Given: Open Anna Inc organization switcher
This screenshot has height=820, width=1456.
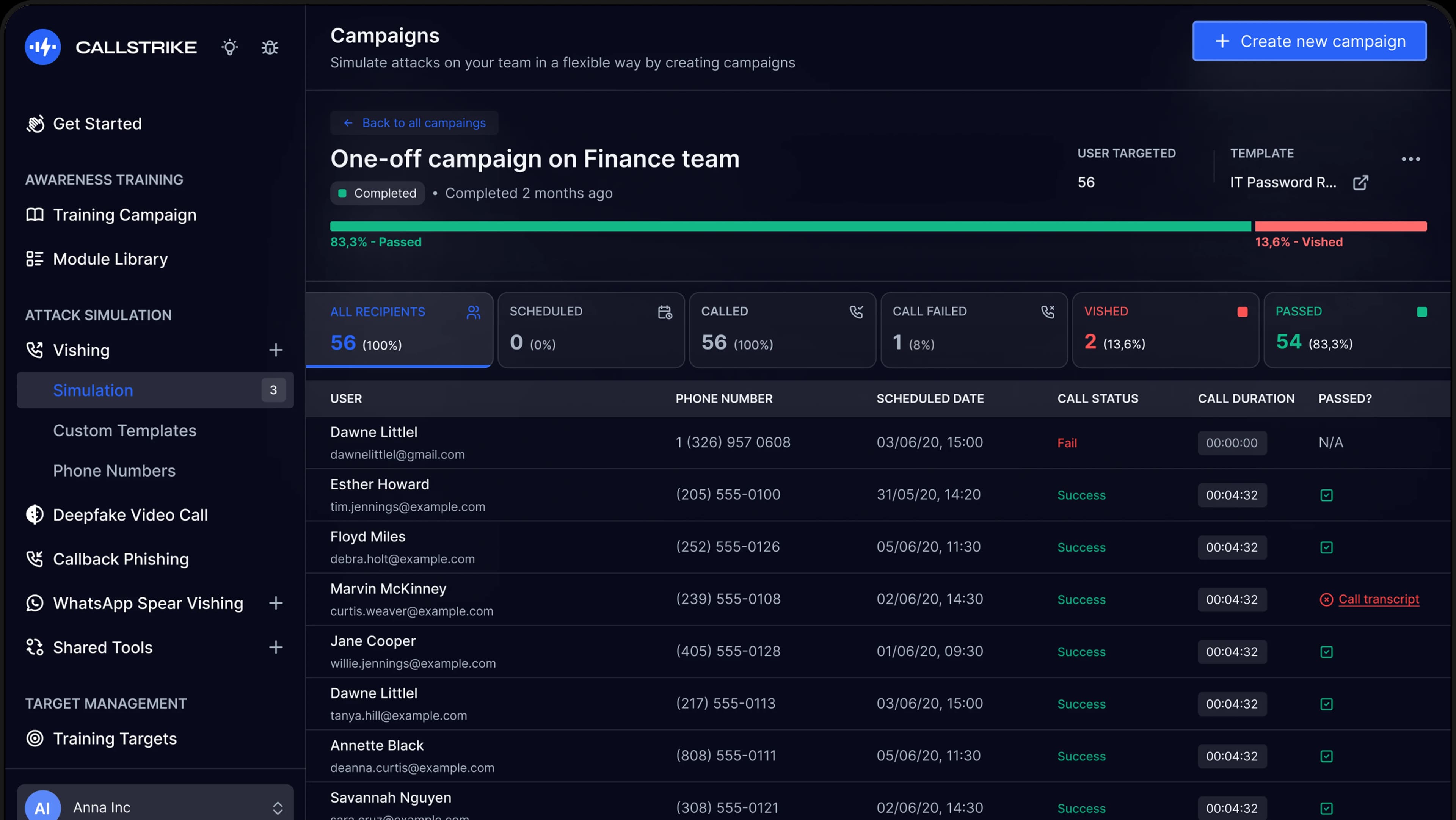Looking at the screenshot, I should click(x=155, y=807).
